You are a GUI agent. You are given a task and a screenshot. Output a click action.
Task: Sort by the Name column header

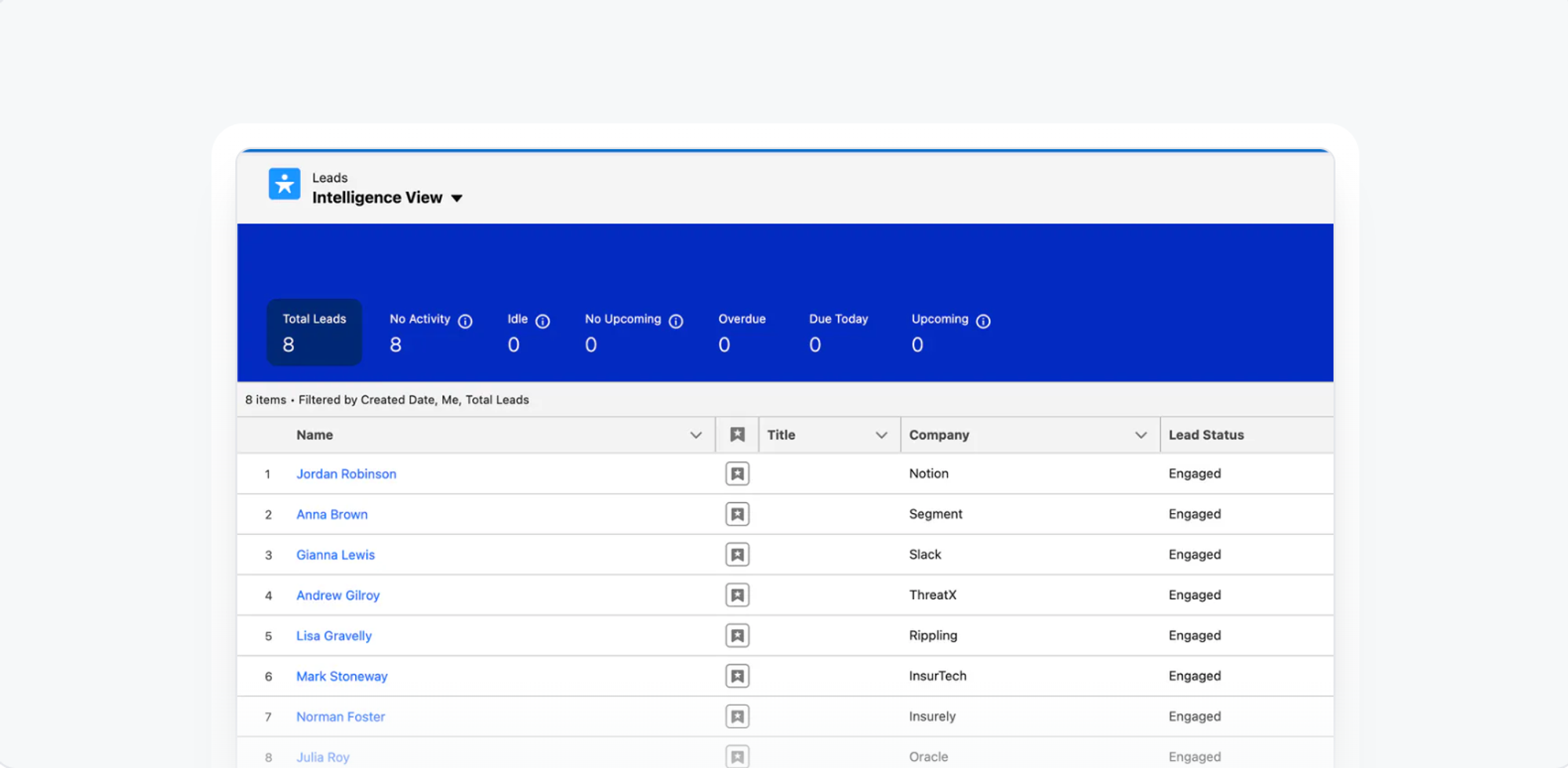[314, 435]
